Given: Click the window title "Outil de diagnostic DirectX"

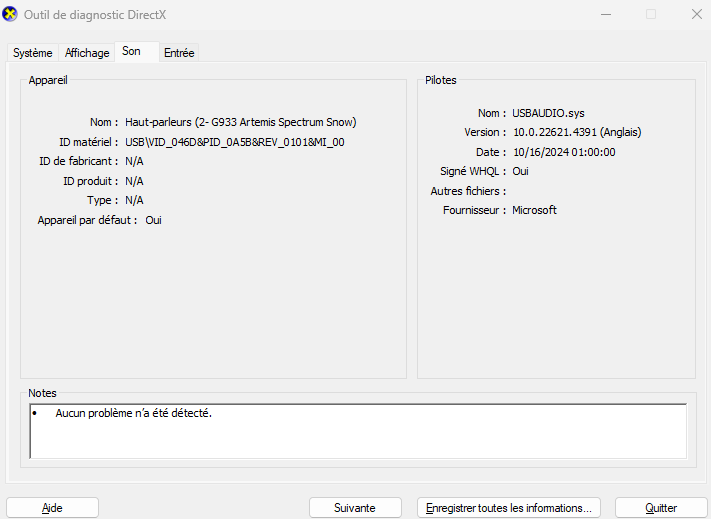Looking at the screenshot, I should 95,15.
